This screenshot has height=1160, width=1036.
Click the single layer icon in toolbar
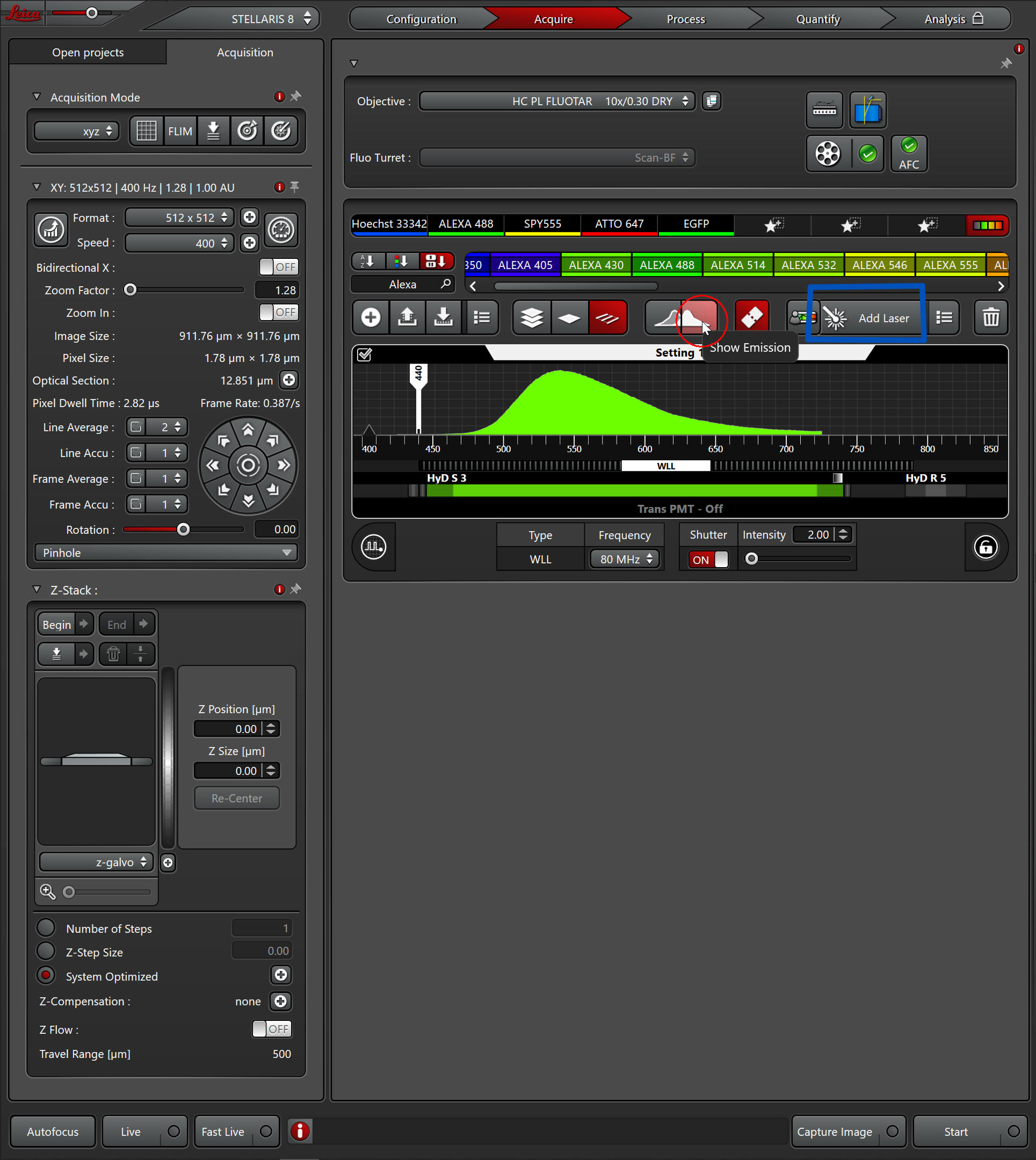(x=569, y=317)
